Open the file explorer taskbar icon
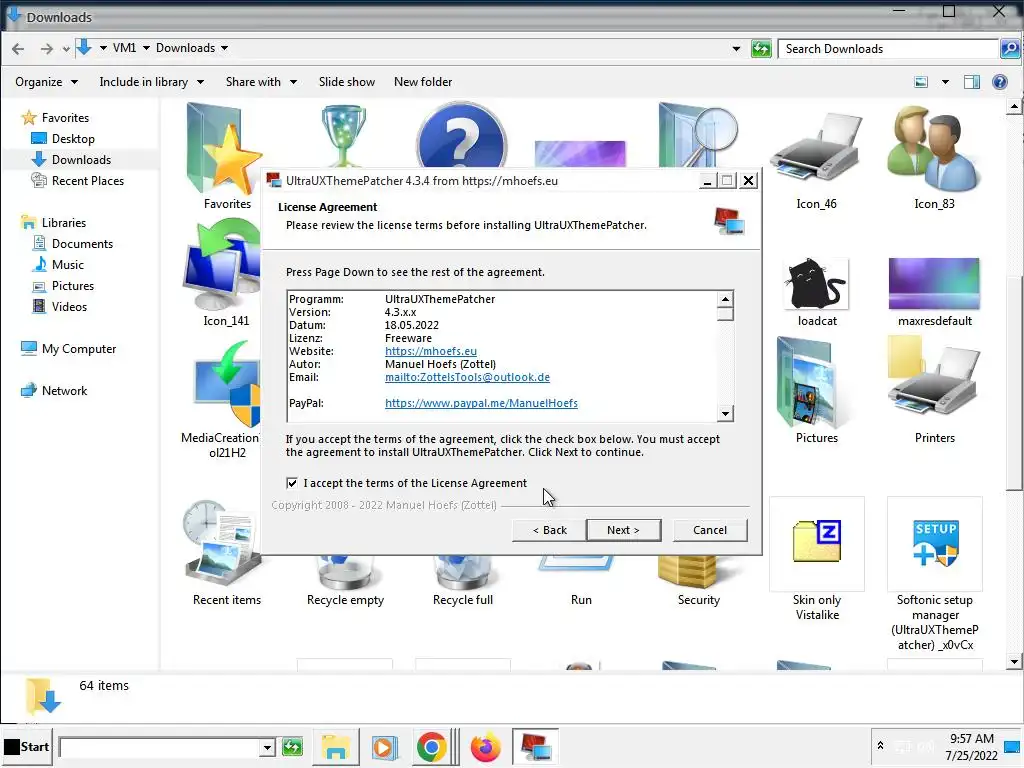The height and width of the screenshot is (768, 1024). tap(336, 746)
